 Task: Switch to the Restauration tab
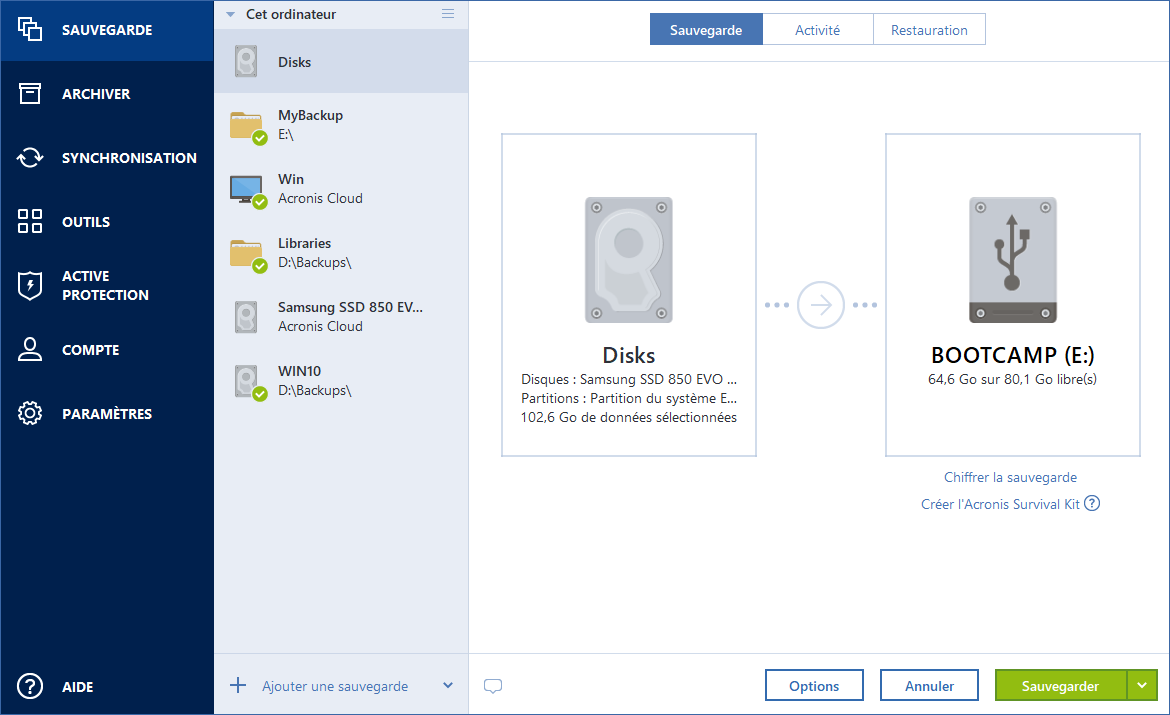pos(929,30)
